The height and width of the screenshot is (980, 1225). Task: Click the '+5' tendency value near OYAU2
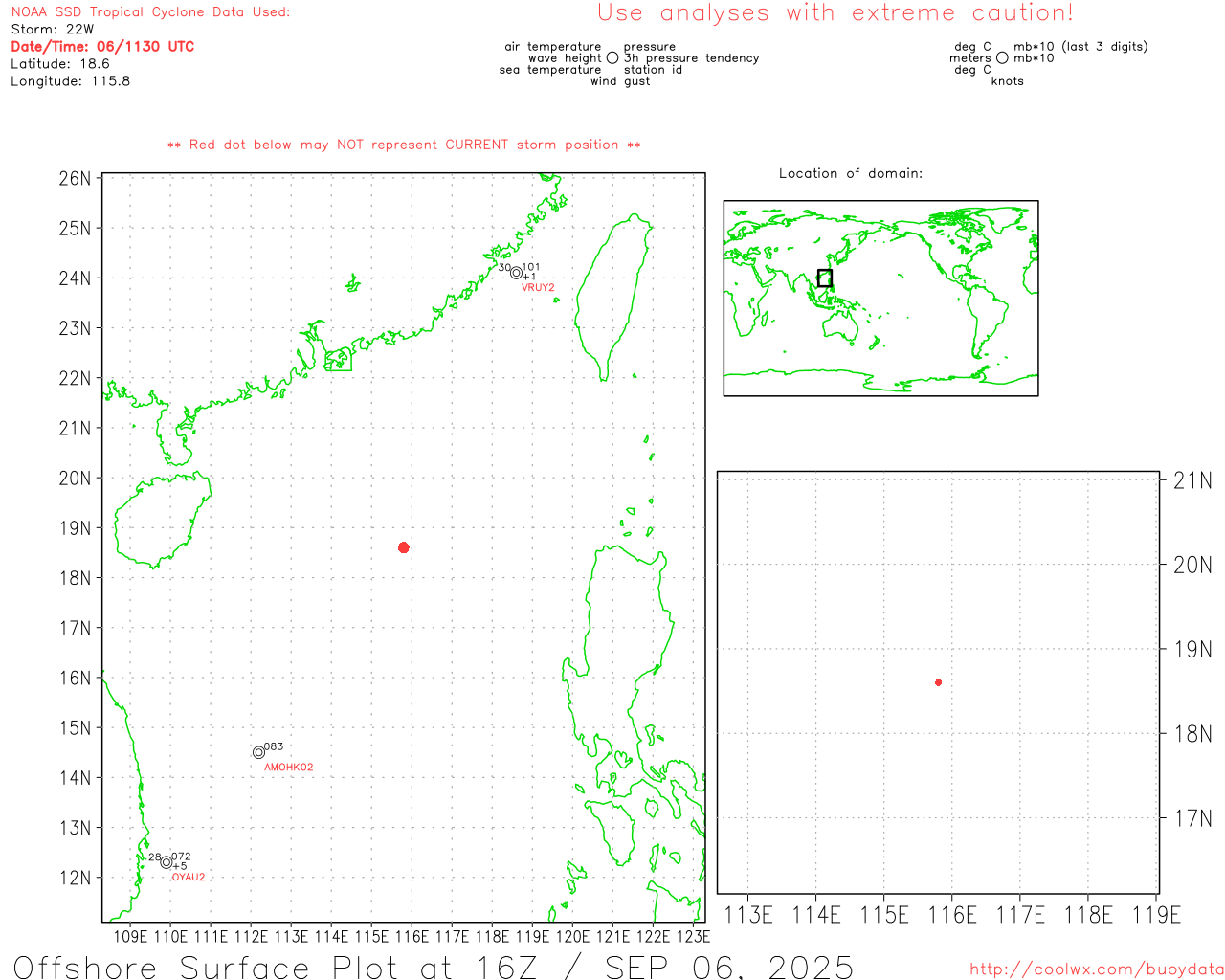[x=180, y=866]
